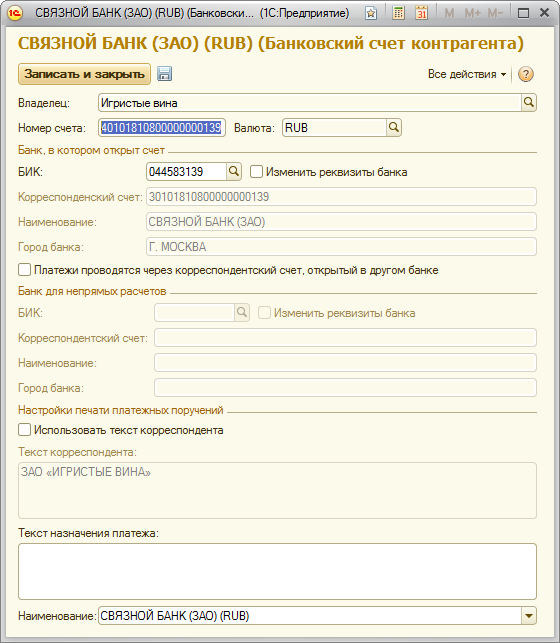
Task: Click the Владелец field with Игристые вина
Action: coord(310,103)
